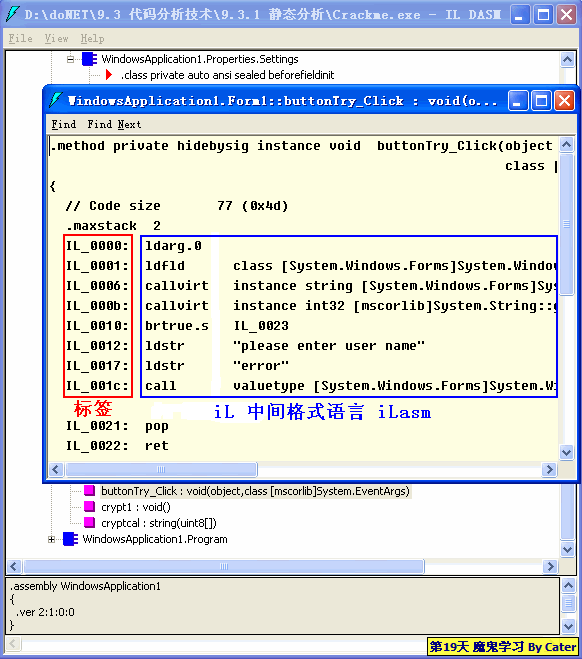Click the ret instruction on IL_0022
Viewport: 582px width, 659px height.
[x=157, y=446]
